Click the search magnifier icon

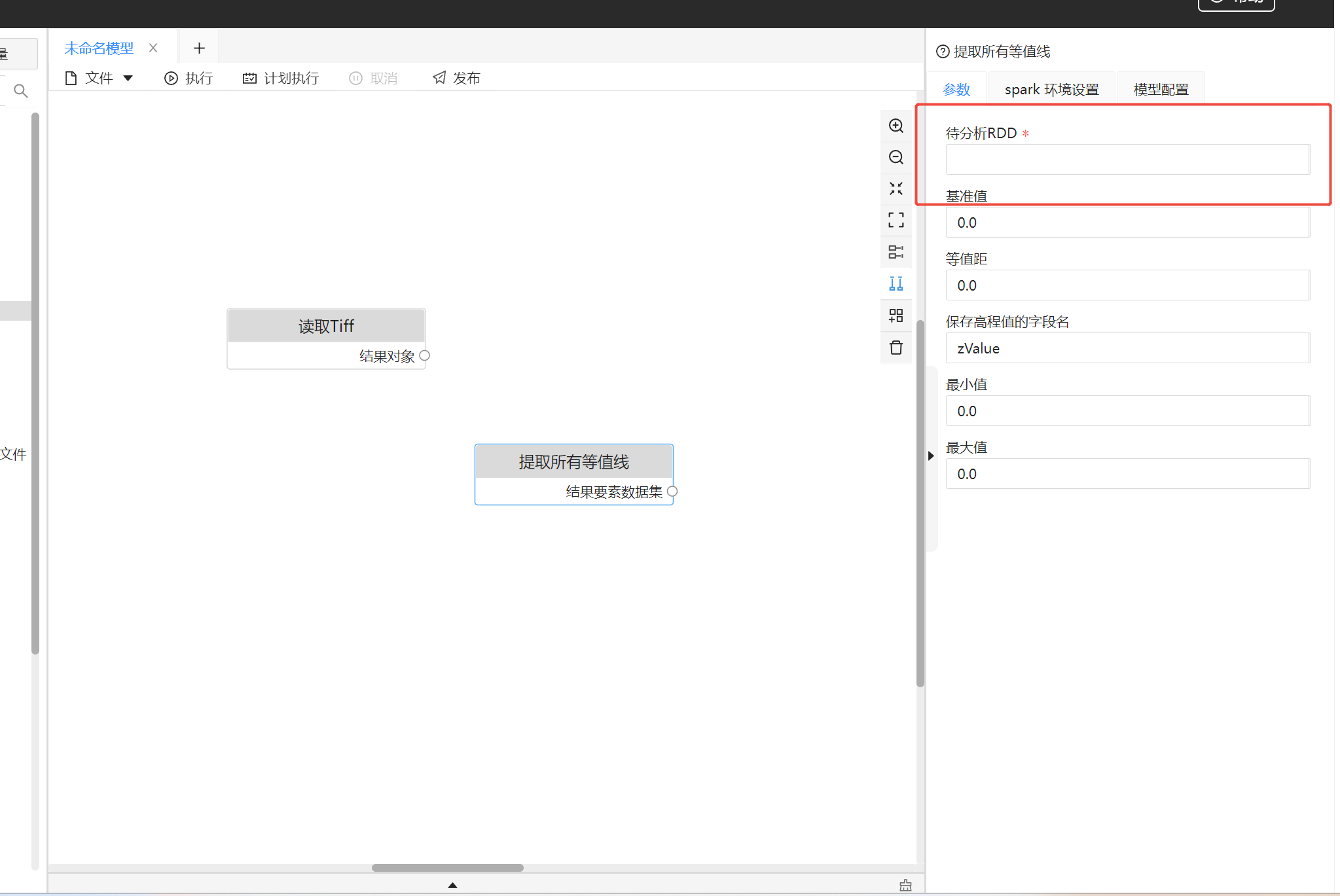[x=21, y=91]
